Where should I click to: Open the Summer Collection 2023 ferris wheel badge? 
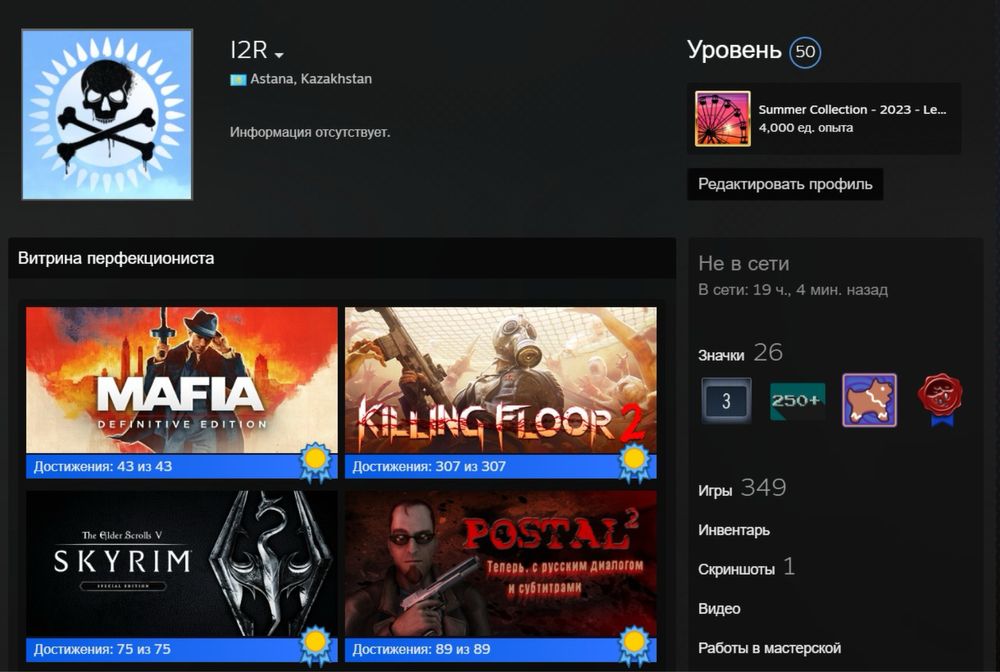[723, 119]
